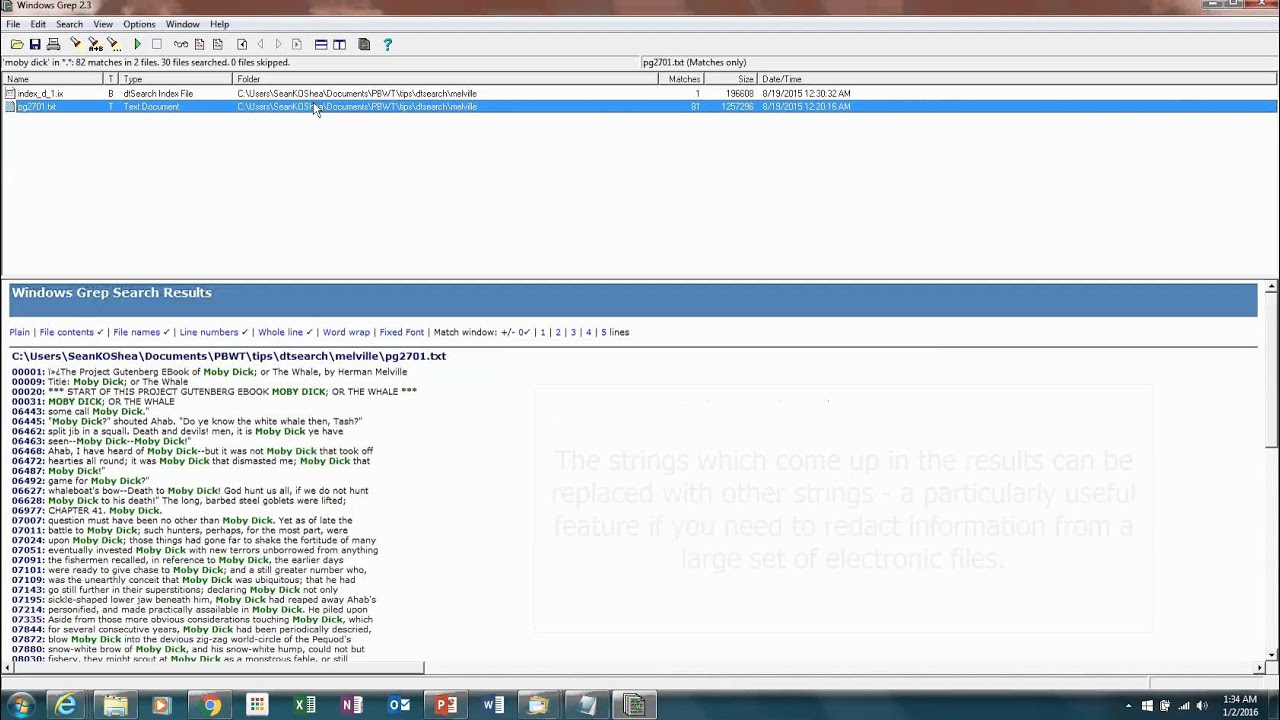Open the Window menu
Image resolution: width=1280 pixels, height=720 pixels.
183,24
